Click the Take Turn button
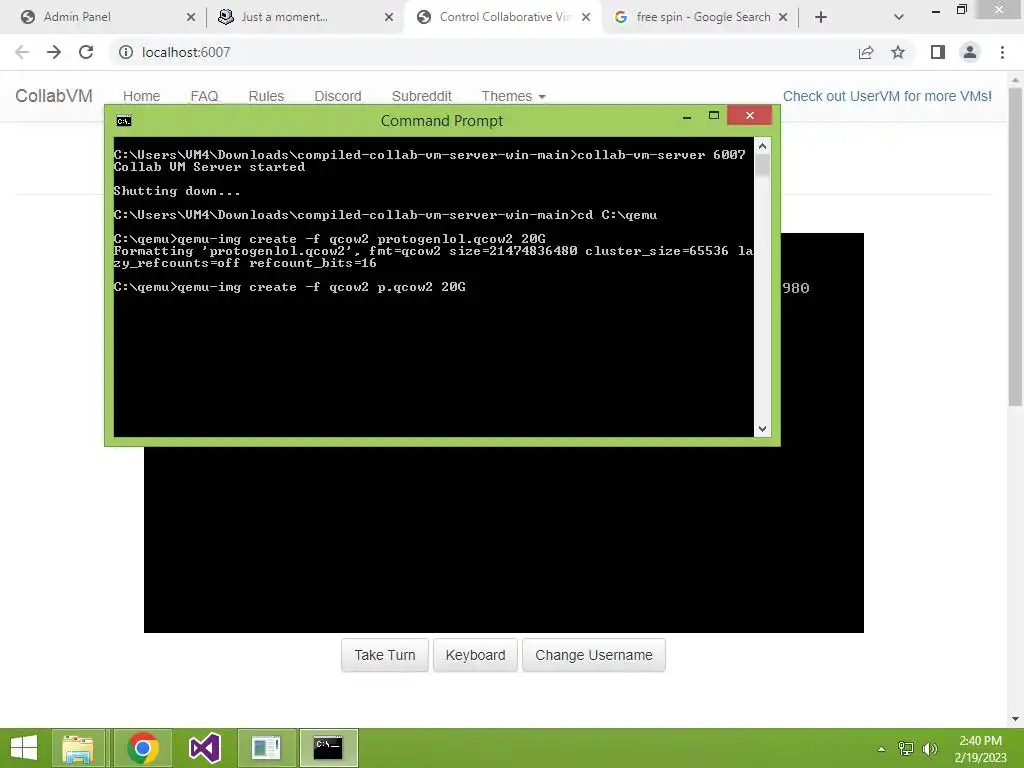1024x768 pixels. coord(385,655)
